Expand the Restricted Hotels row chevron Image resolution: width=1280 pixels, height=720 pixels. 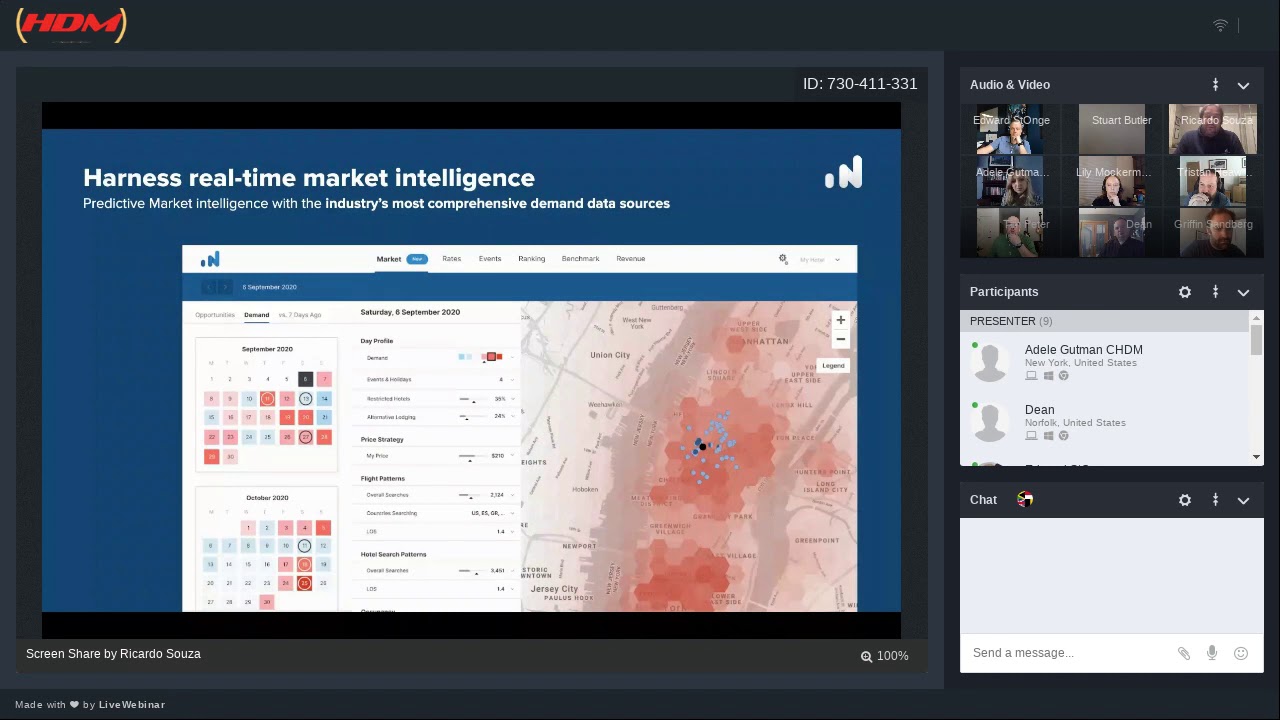(514, 399)
